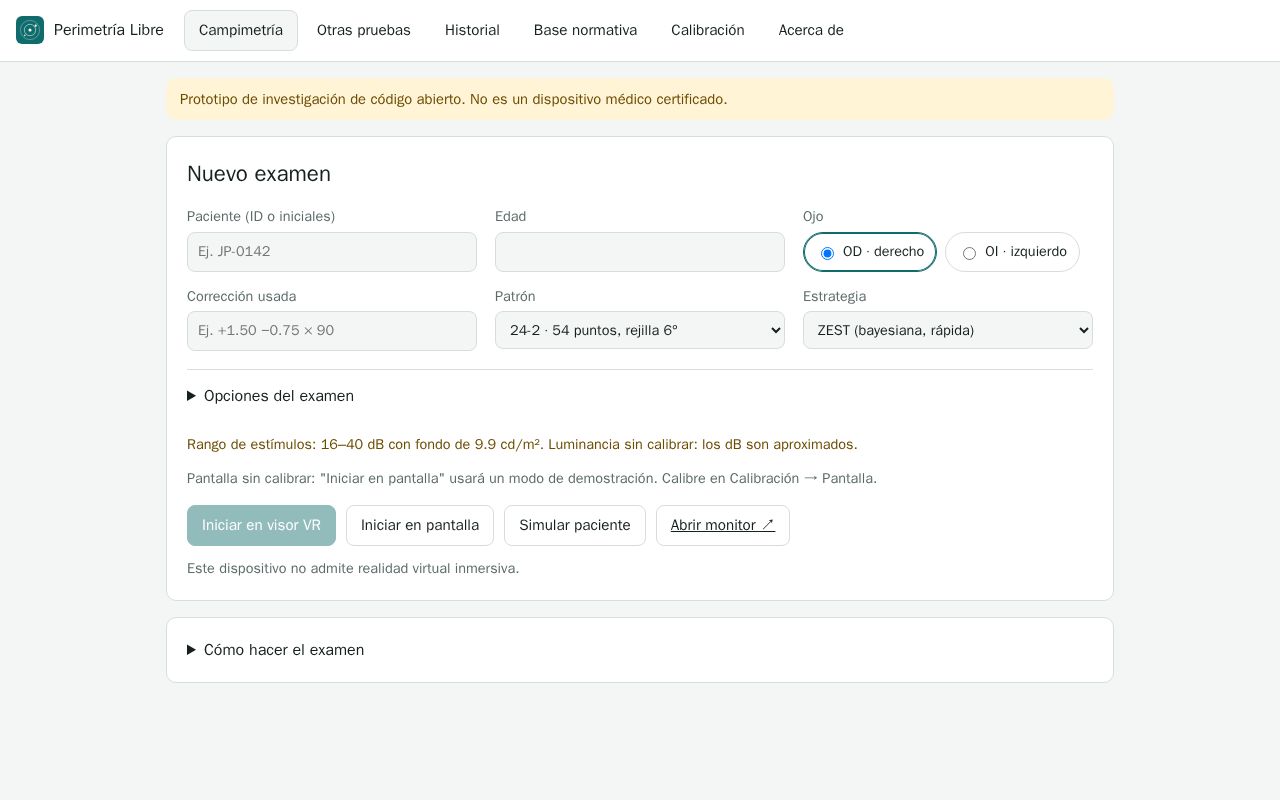
Task: Open the Calibración tab
Action: tap(708, 30)
